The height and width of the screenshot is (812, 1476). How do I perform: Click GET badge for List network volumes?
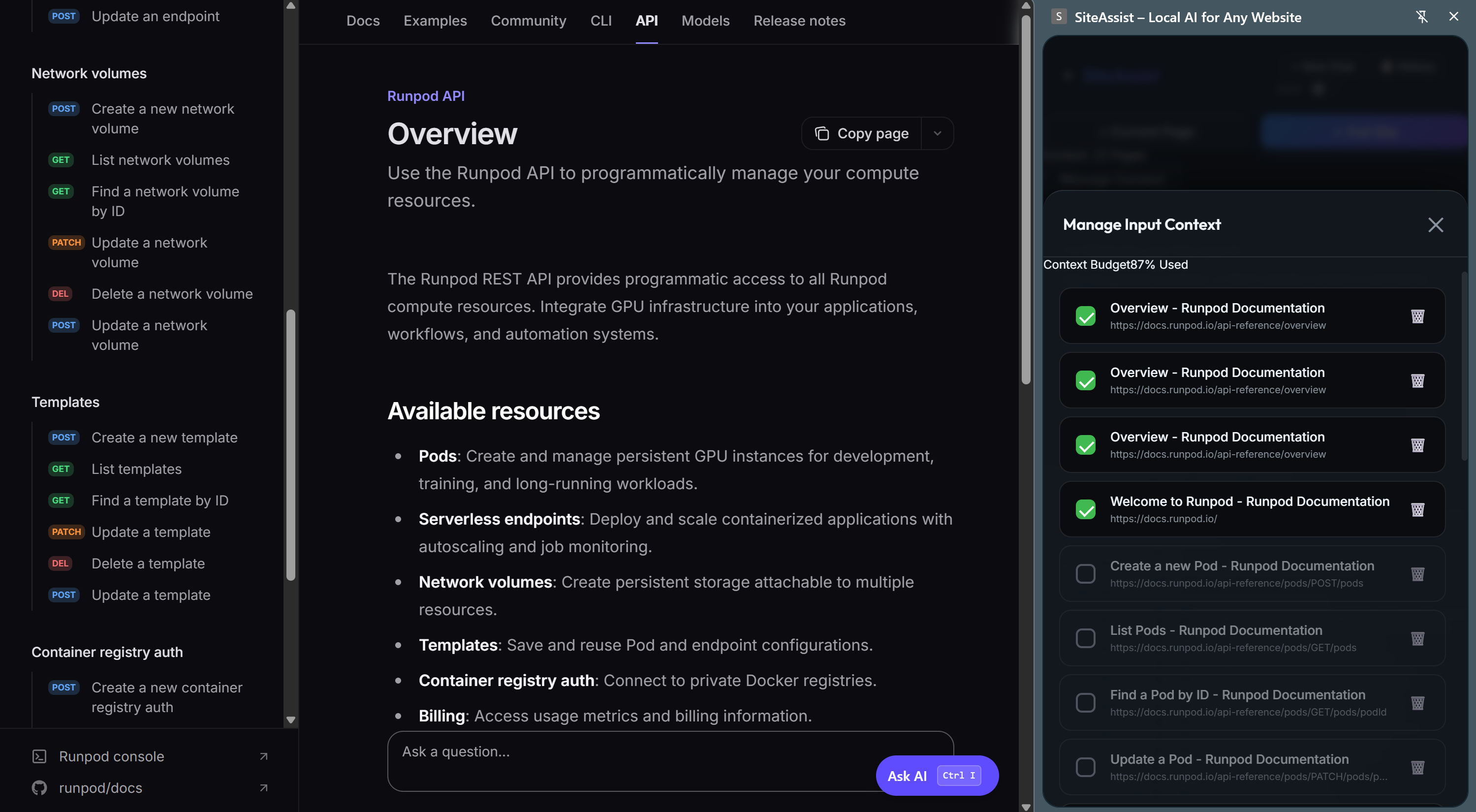coord(61,160)
